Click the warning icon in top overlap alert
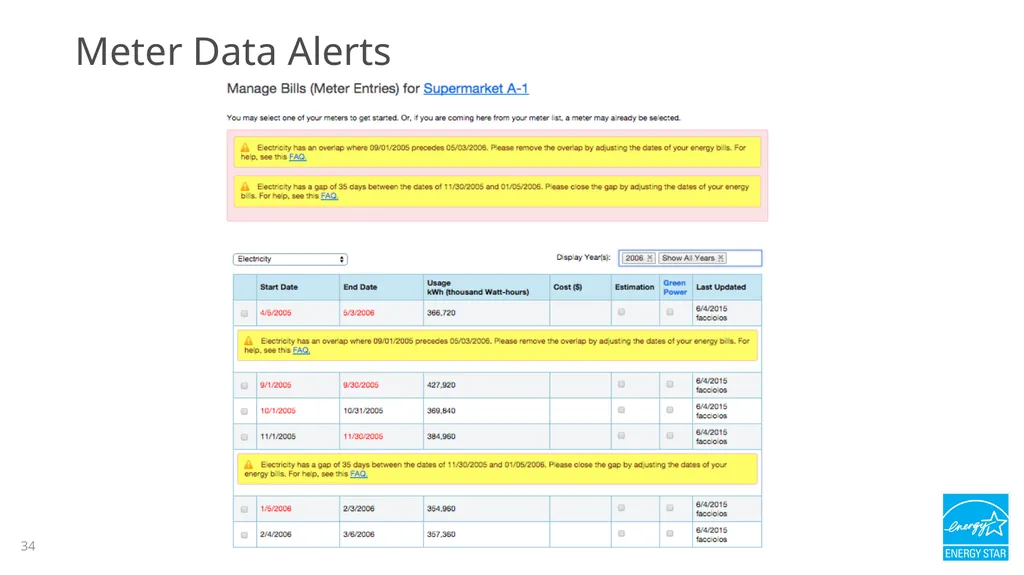Viewport: 1024px width, 575px height. 245,148
